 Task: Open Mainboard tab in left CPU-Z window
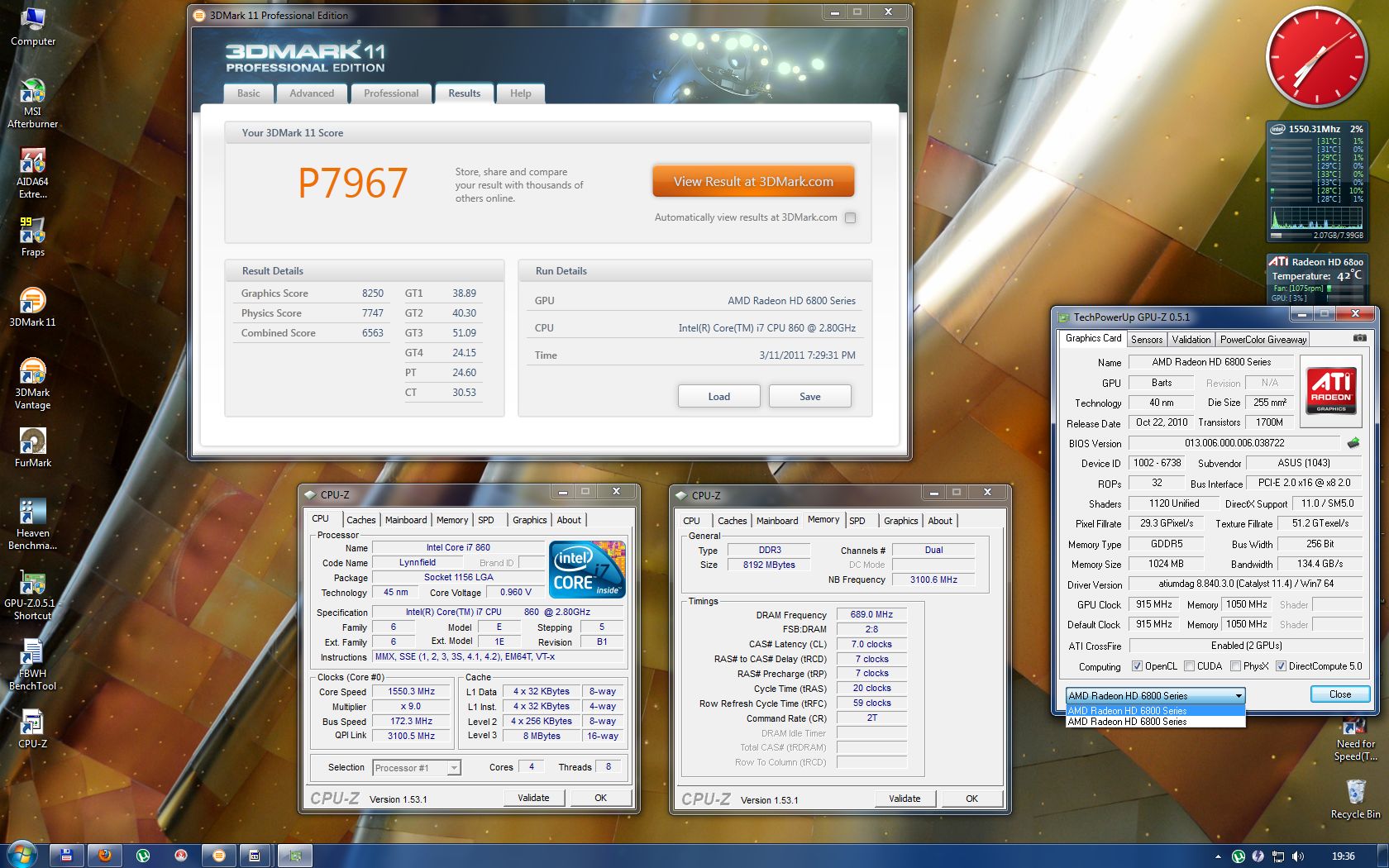[x=406, y=520]
